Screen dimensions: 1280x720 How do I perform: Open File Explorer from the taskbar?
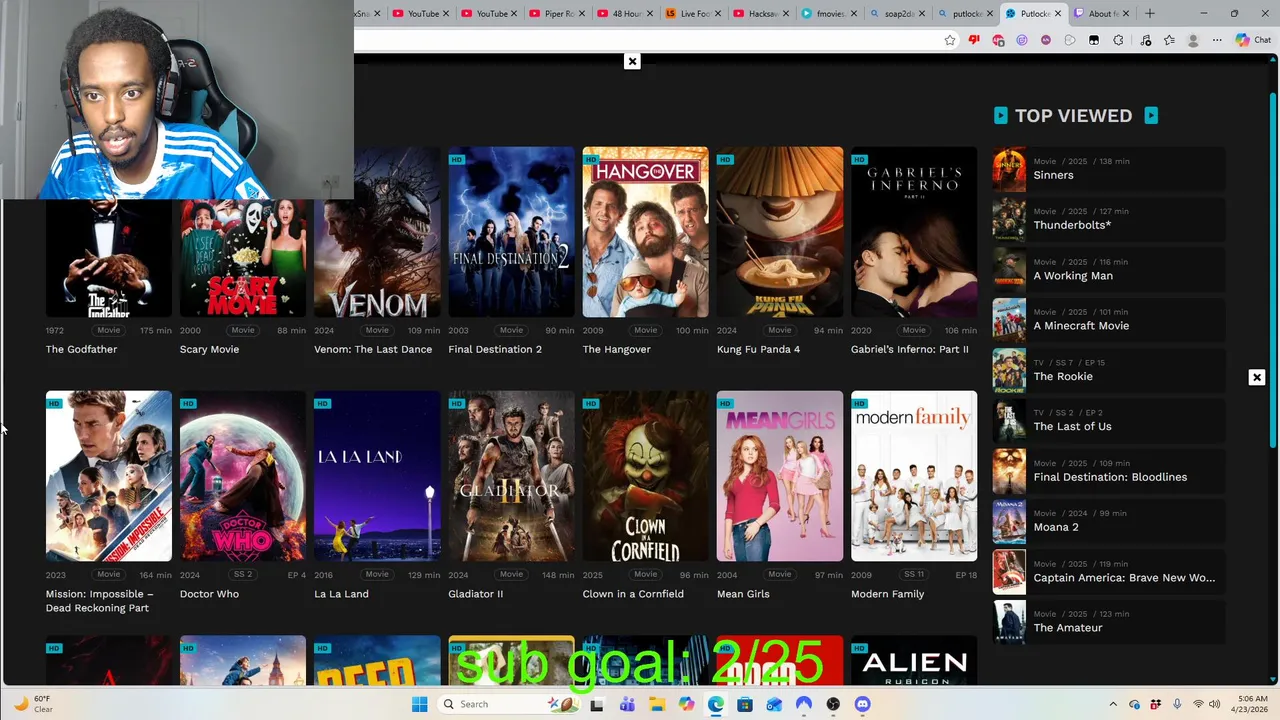[x=657, y=704]
